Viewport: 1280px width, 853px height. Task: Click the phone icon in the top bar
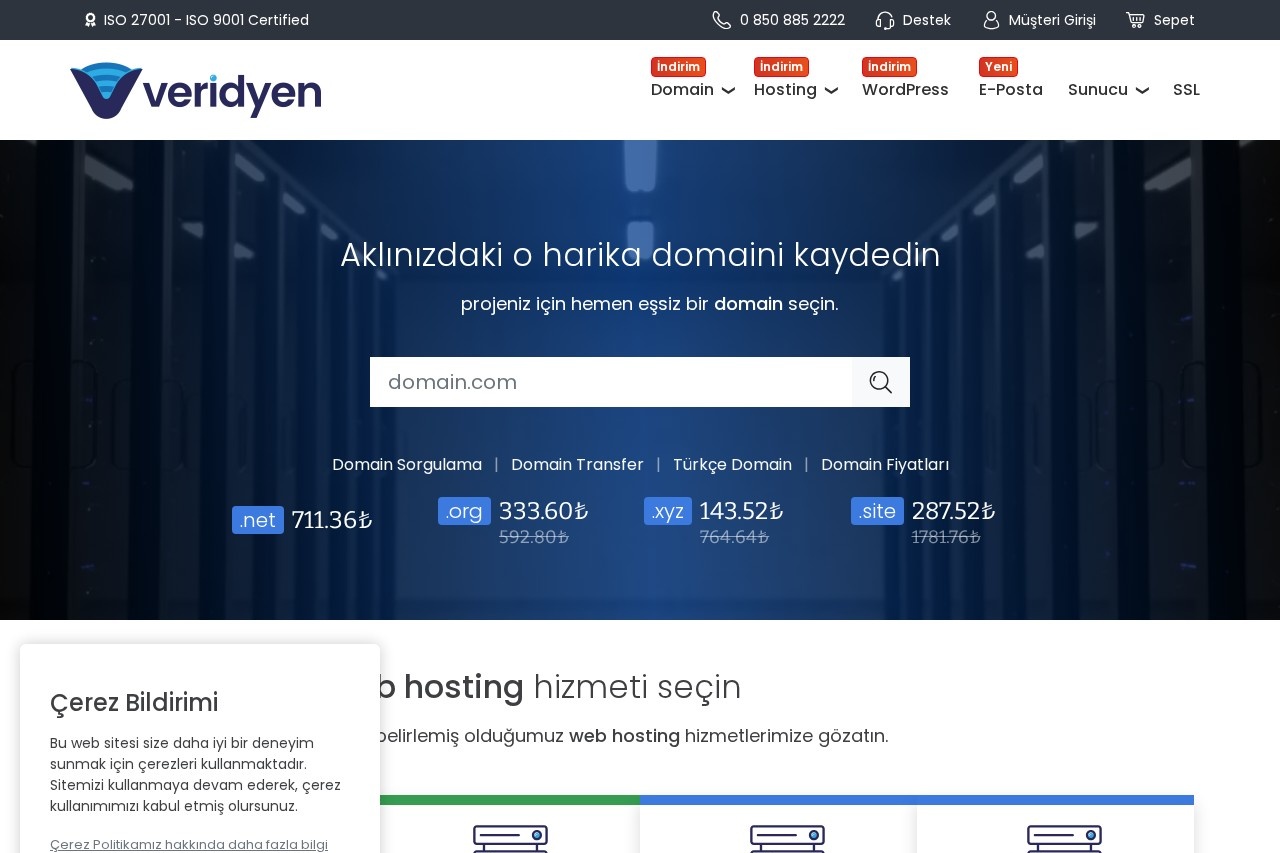coord(719,20)
